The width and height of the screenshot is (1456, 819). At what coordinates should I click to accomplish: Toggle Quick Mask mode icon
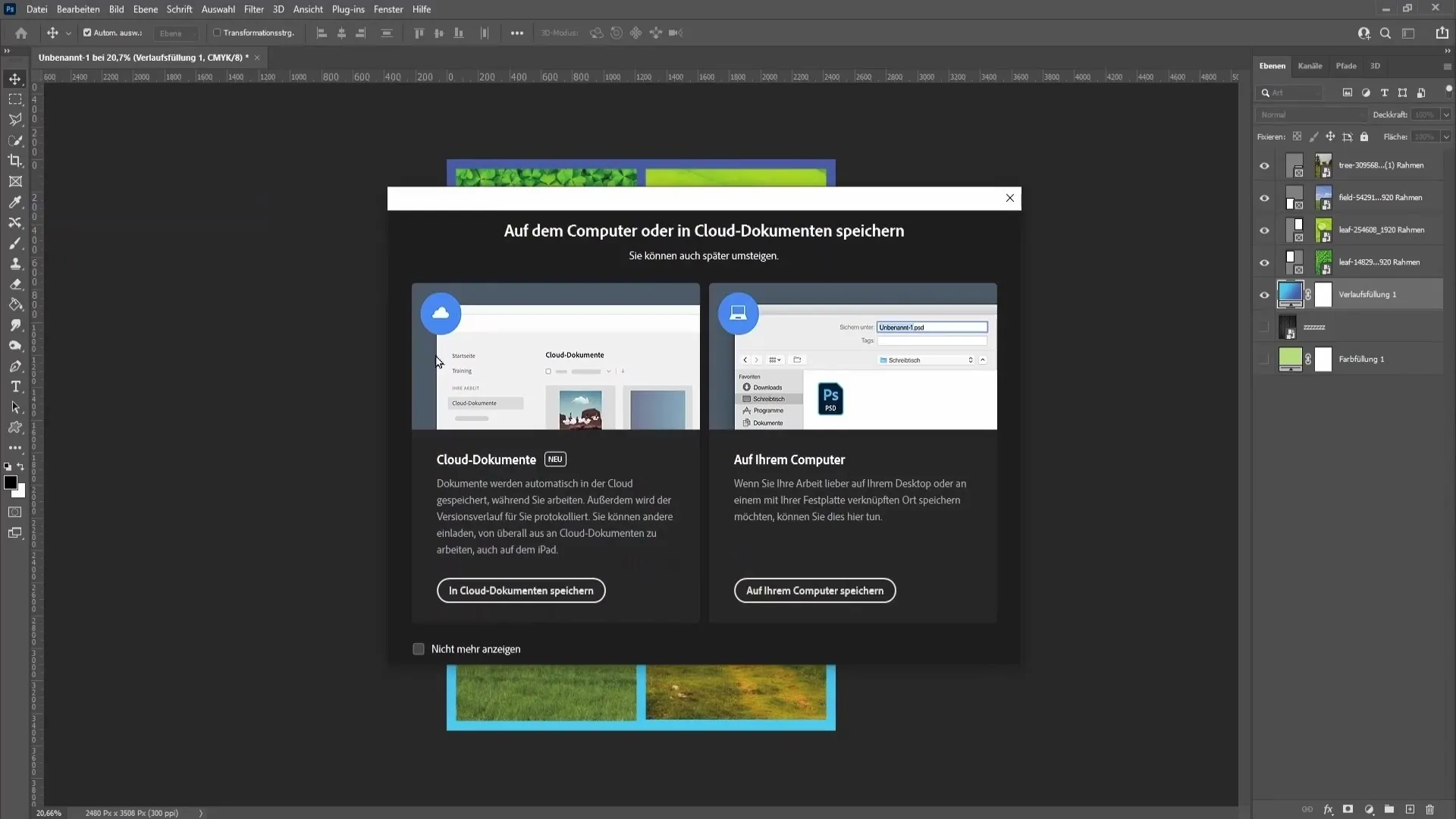pyautogui.click(x=15, y=512)
